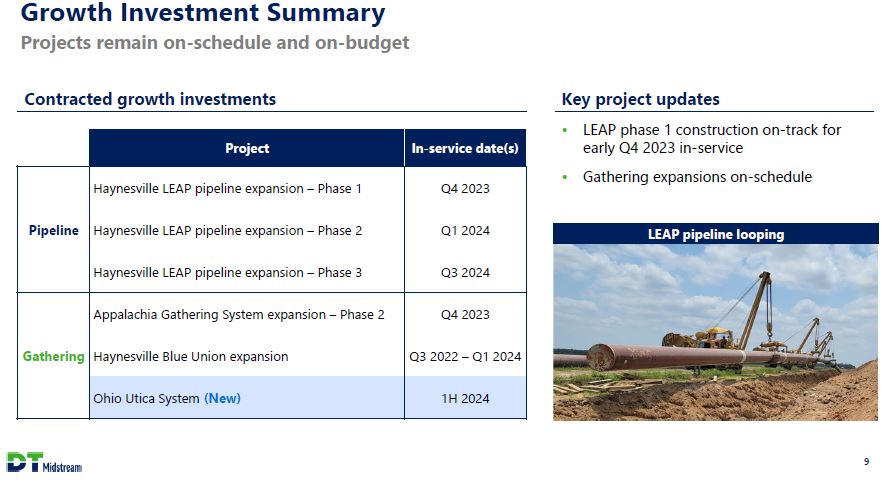The height and width of the screenshot is (484, 889).
Task: Select the Haynesville Blue Union expansion row
Action: [x=190, y=356]
